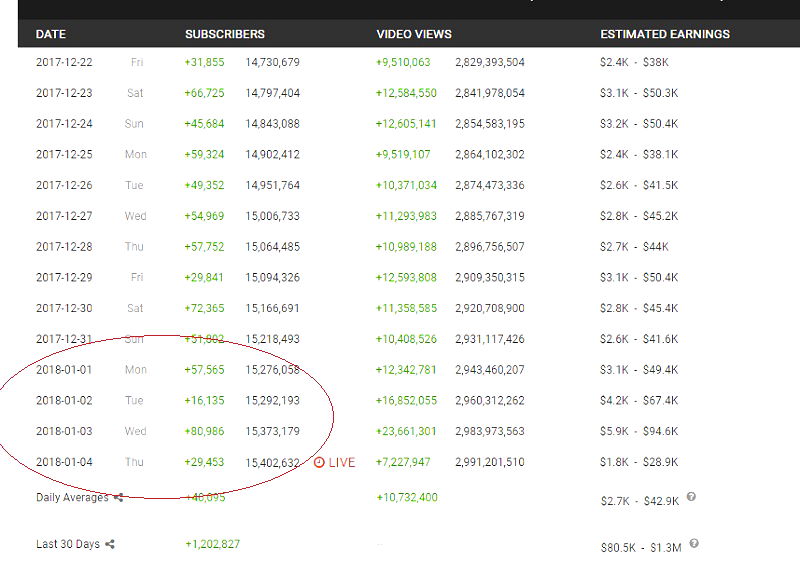Viewport: 800px width, 575px height.
Task: Click the +10,732,400 average views value
Action: 407,497
